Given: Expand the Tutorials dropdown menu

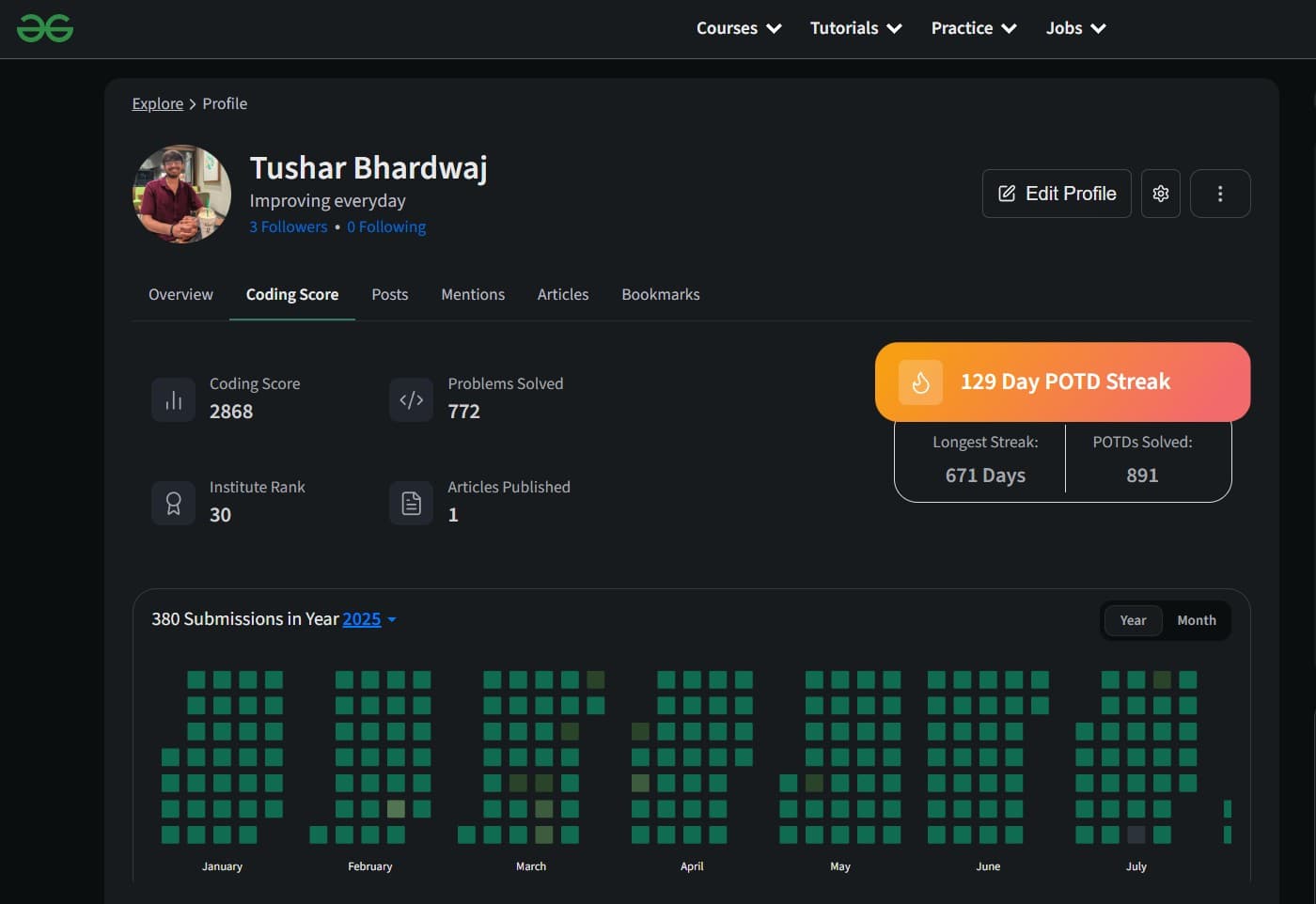Looking at the screenshot, I should (855, 28).
